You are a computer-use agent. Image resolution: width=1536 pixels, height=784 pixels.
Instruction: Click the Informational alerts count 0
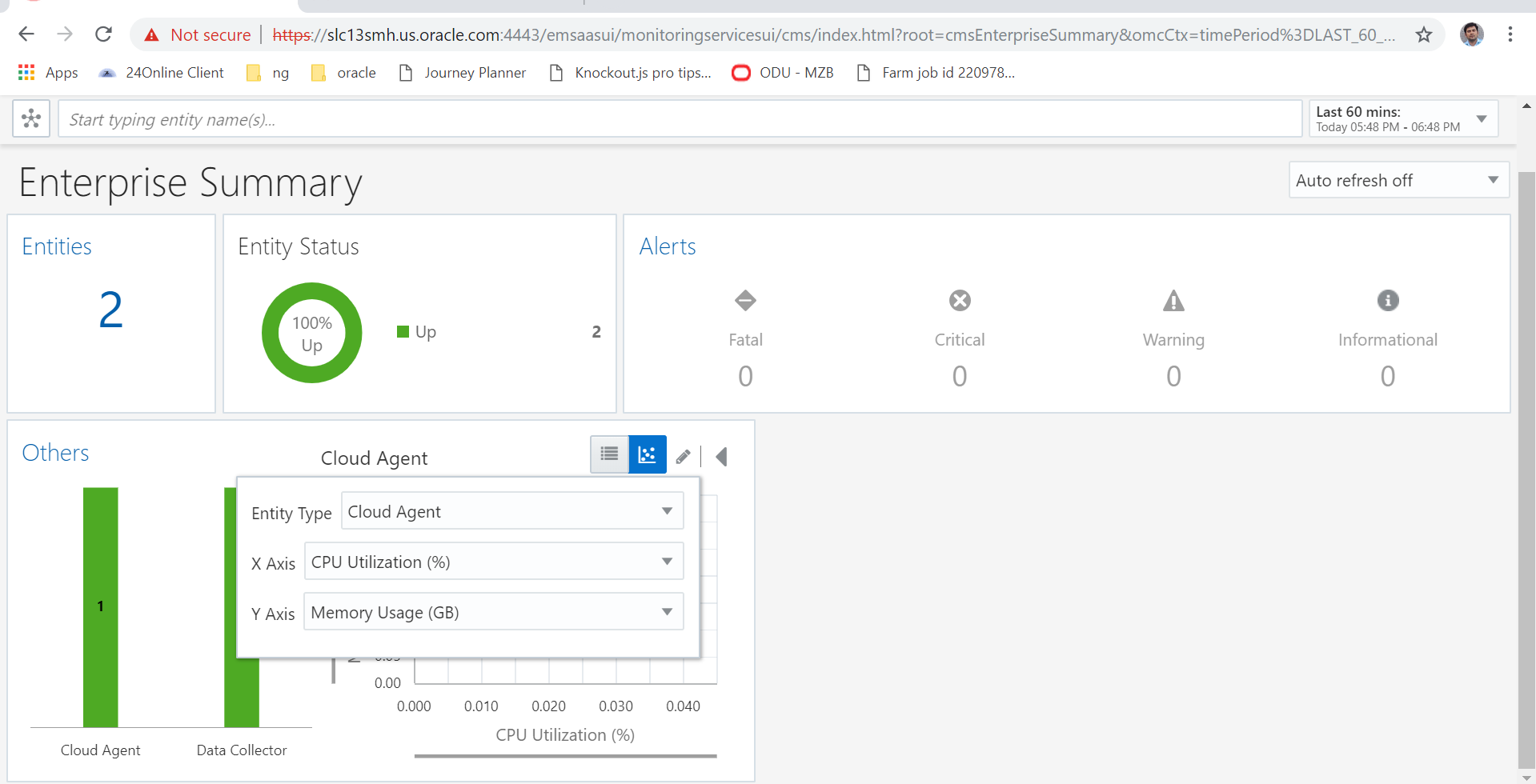[x=1388, y=376]
